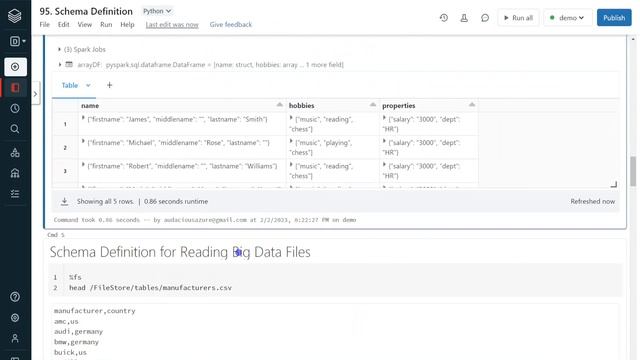Click the Create plus icon in sidebar
Image resolution: width=640 pixels, height=360 pixels.
16,67
